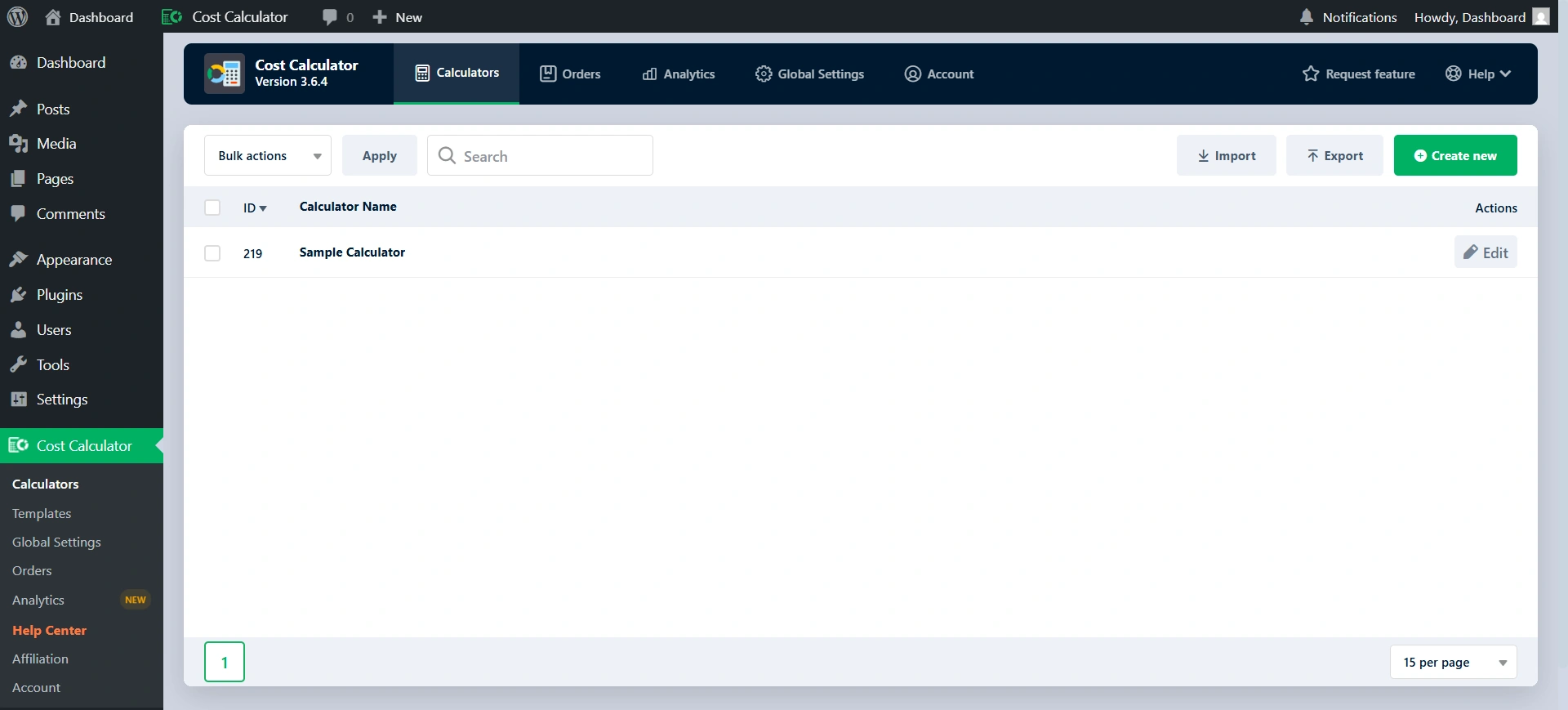Toggle the select-all calculators checkbox
Viewport: 1568px width, 710px height.
[212, 208]
